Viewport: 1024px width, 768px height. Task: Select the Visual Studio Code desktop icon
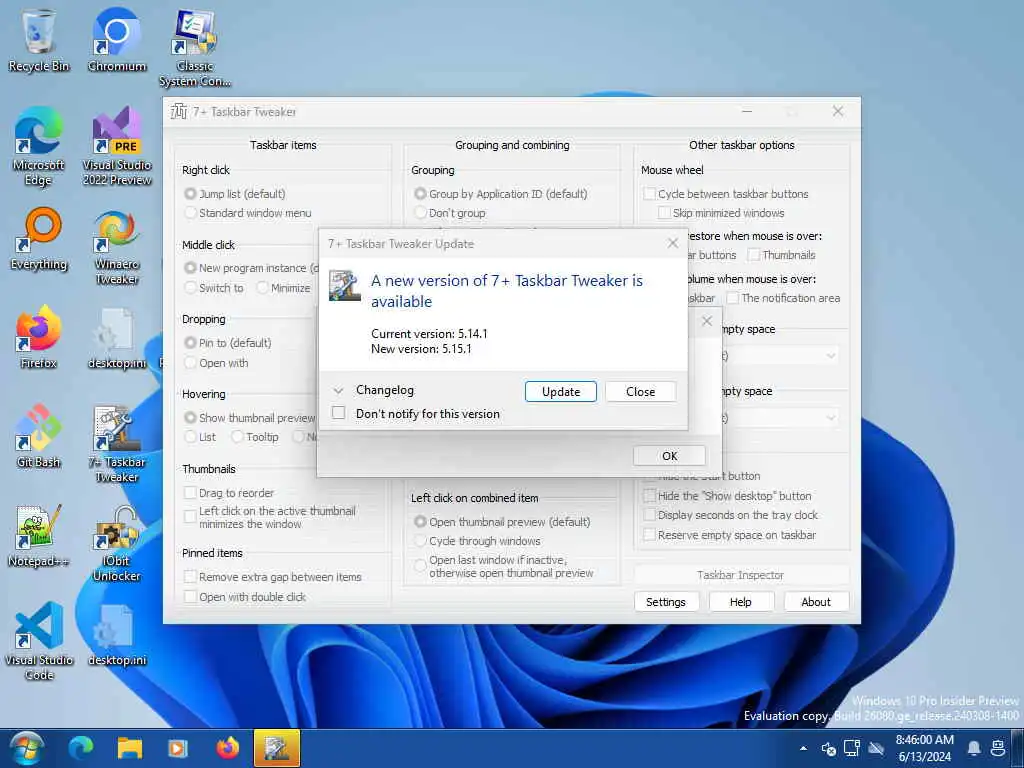[x=39, y=642]
